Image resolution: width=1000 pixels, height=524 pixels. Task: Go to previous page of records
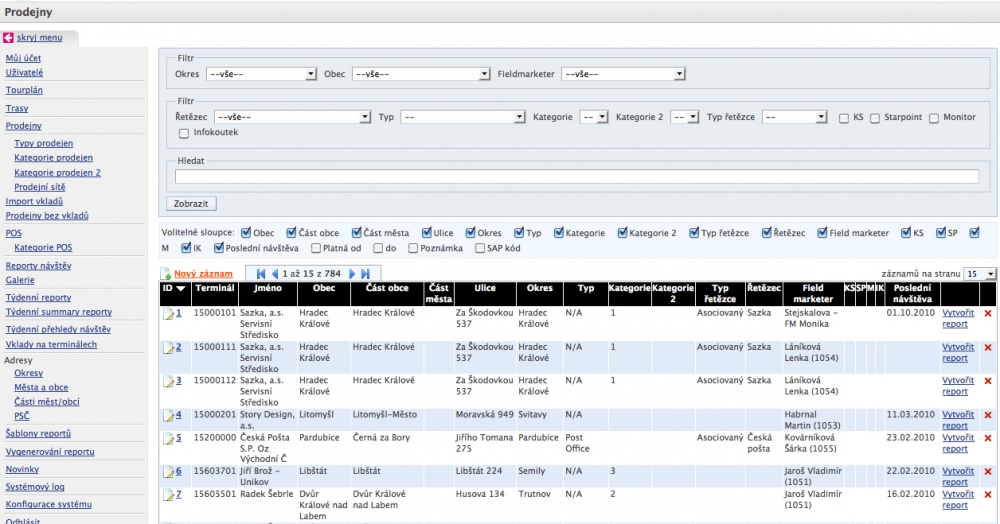[275, 274]
